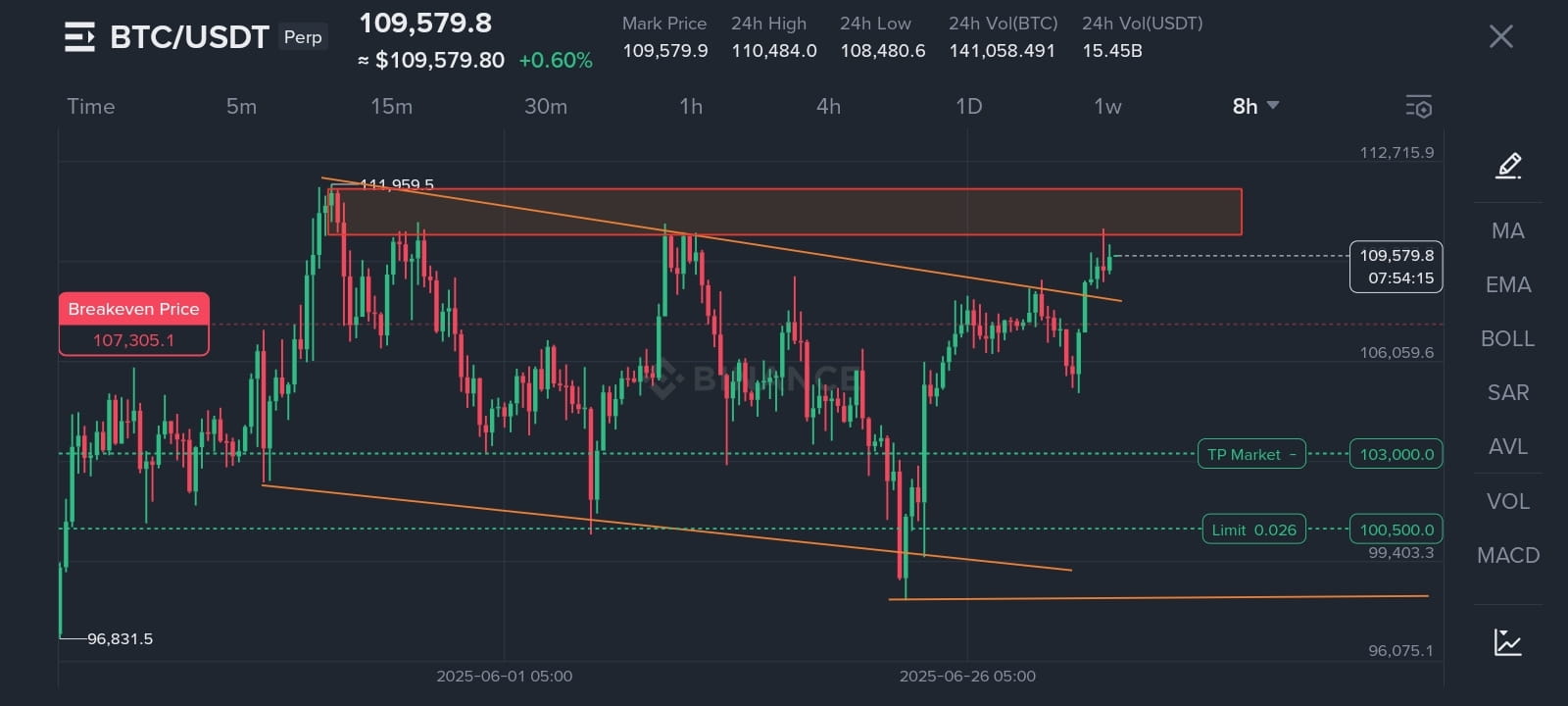Screen dimensions: 1568x706
Task: Click the Mark Price heading
Action: pos(664,24)
